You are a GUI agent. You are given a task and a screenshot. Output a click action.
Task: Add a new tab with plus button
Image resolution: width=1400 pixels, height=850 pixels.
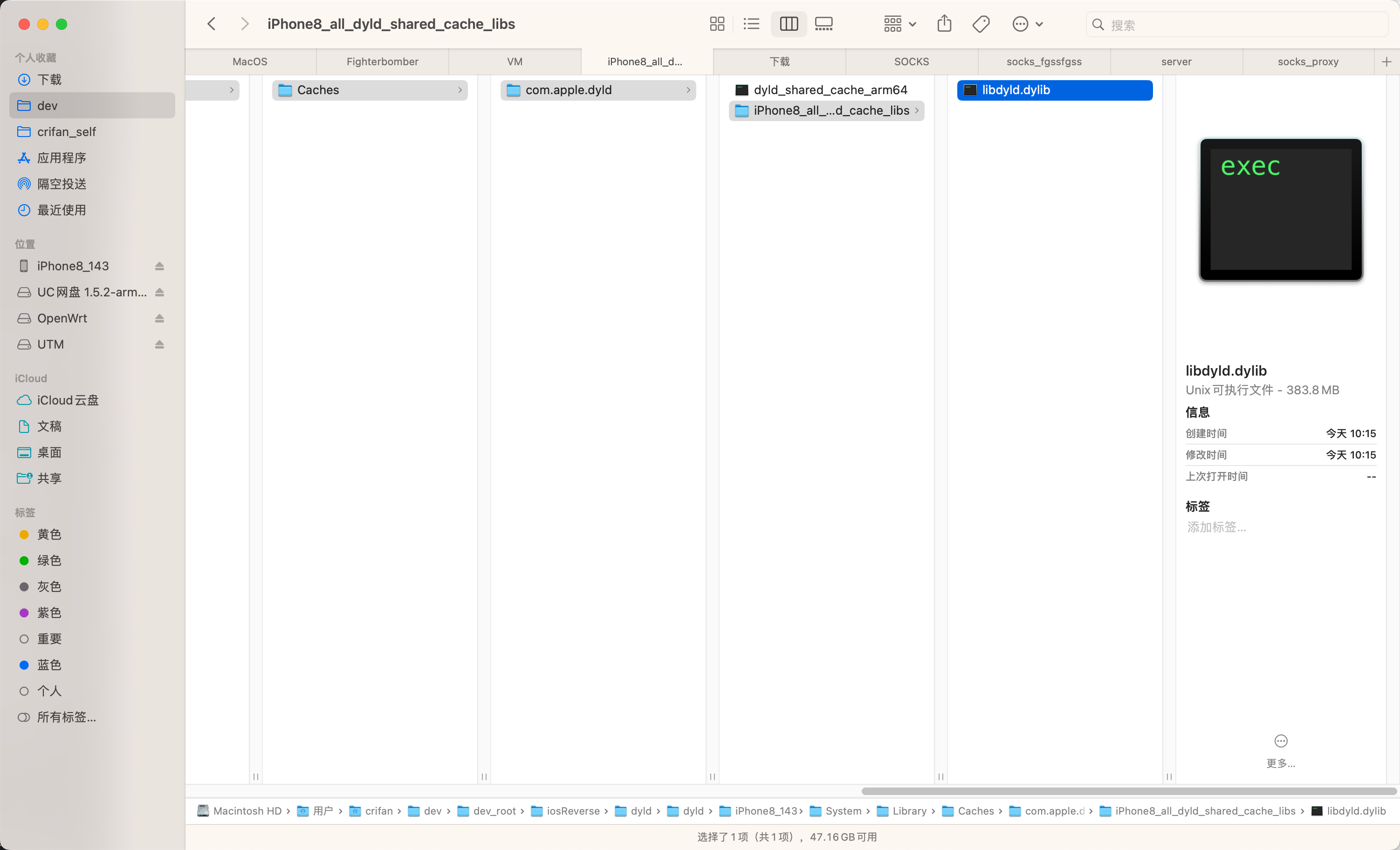coord(1386,62)
